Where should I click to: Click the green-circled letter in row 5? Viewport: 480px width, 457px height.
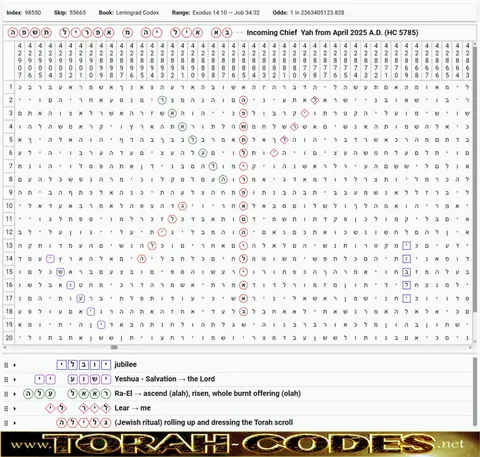coord(192,140)
